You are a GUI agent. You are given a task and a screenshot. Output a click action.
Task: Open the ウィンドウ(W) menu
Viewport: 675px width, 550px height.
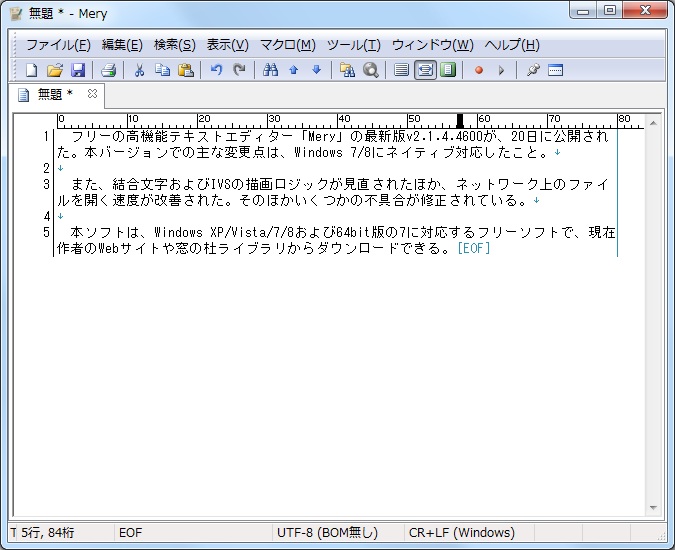coord(433,45)
